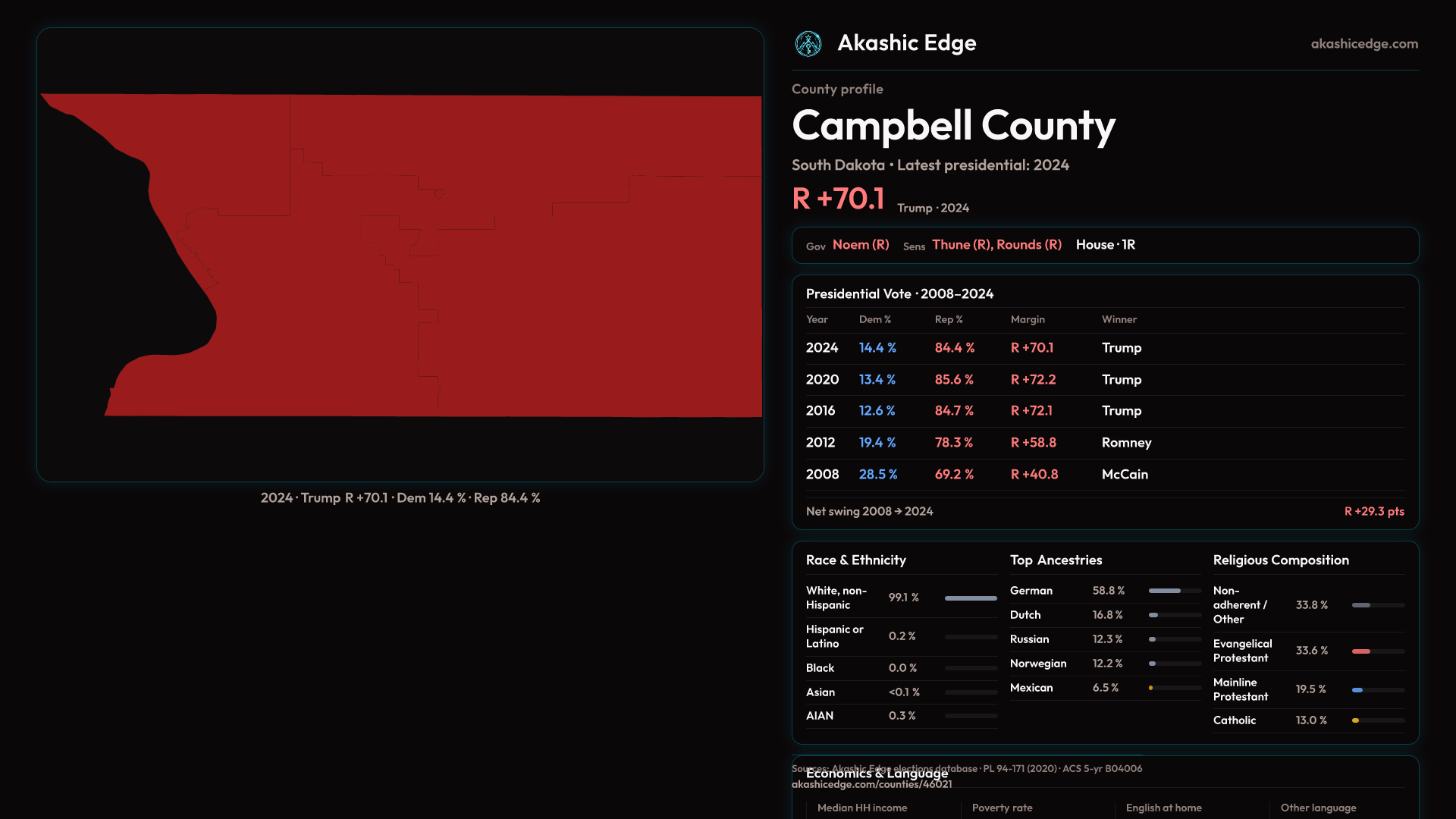Viewport: 1456px width, 819px height.
Task: Click the Campbell County title heading
Action: tap(953, 126)
